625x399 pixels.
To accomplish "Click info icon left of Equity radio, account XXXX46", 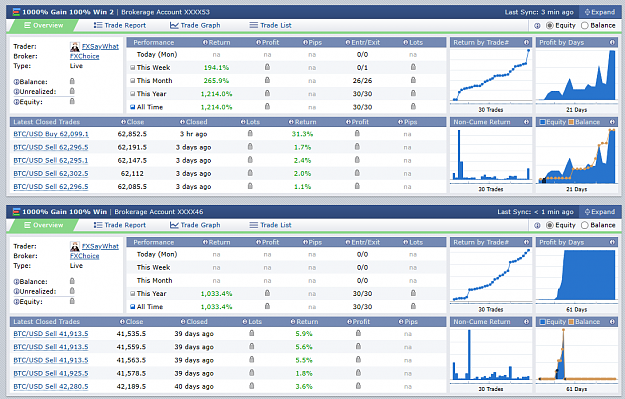I will (537, 225).
